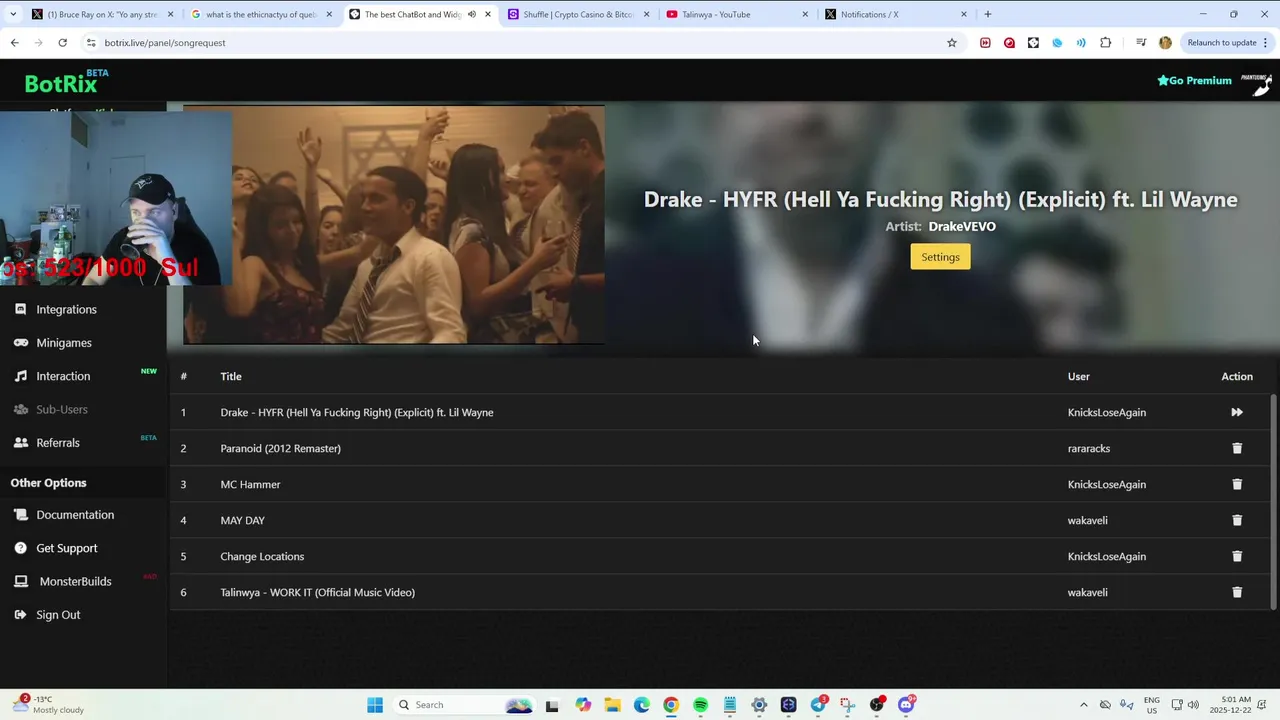Open Discord from the taskbar

(906, 705)
